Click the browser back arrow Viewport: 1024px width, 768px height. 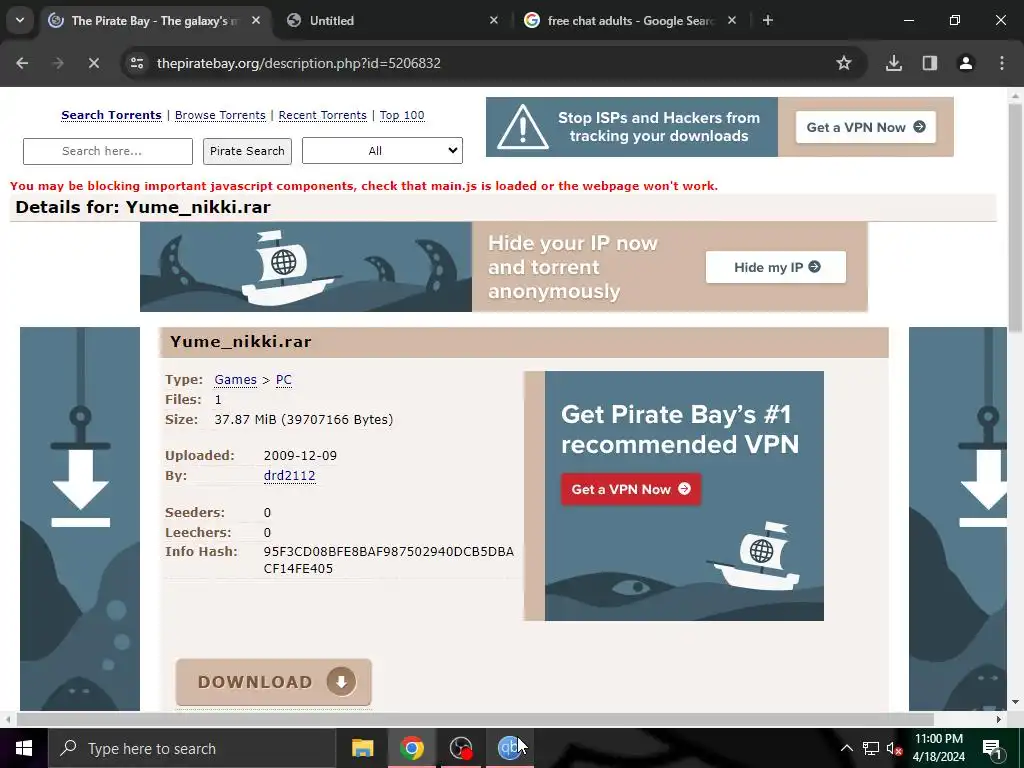point(22,63)
